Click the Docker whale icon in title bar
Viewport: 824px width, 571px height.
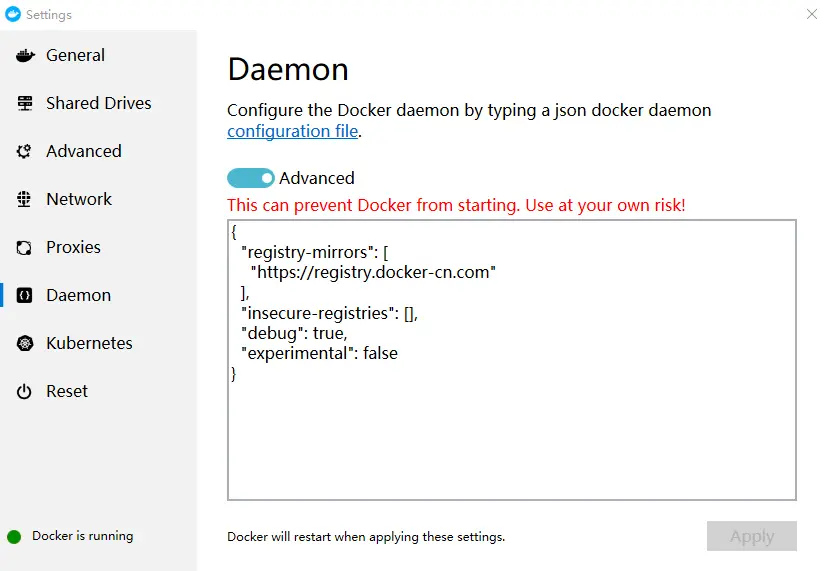[x=13, y=14]
